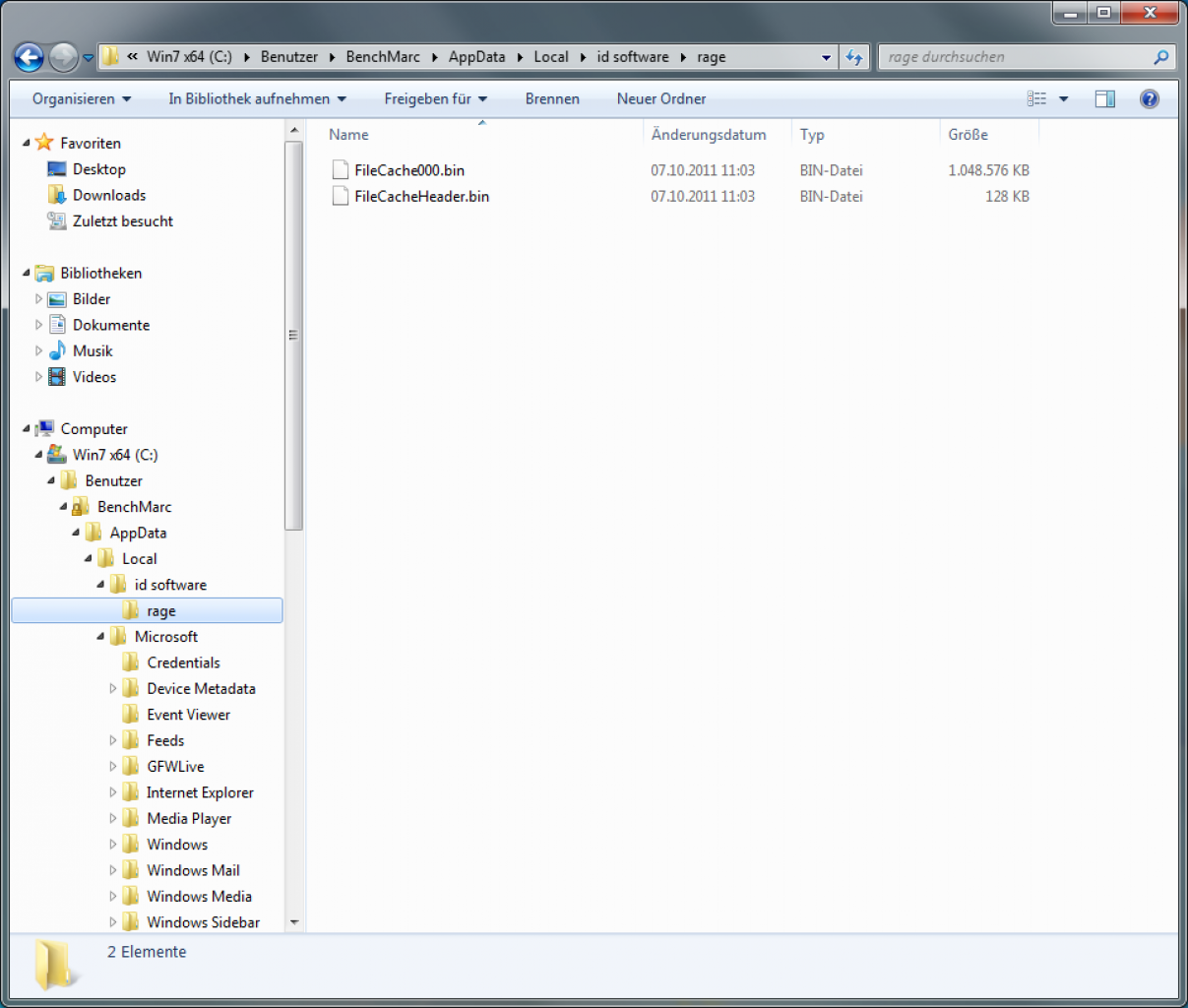Click the navigation pane scrollbar down arrow

coord(294,922)
